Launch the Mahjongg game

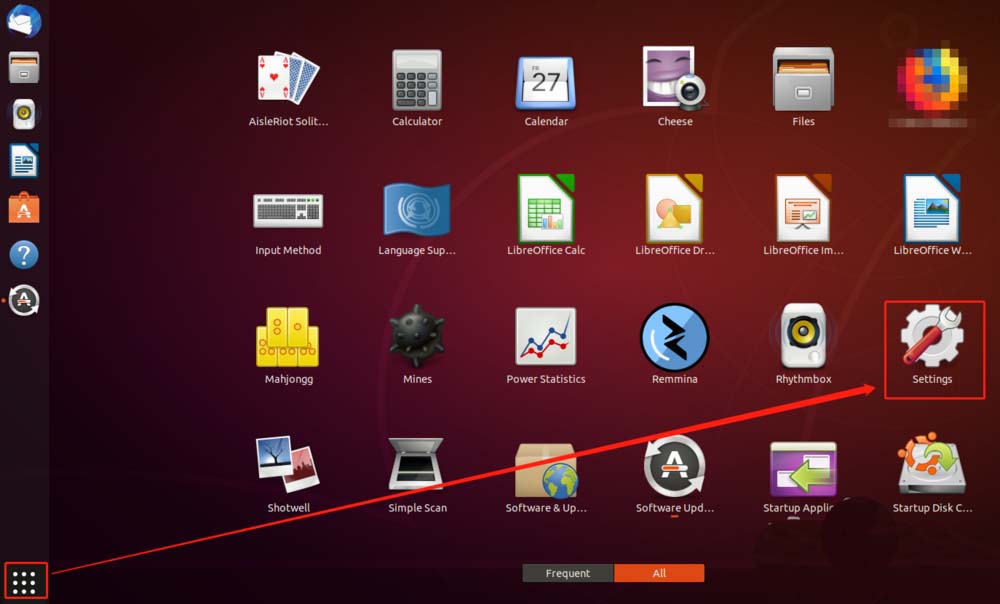[x=288, y=340]
